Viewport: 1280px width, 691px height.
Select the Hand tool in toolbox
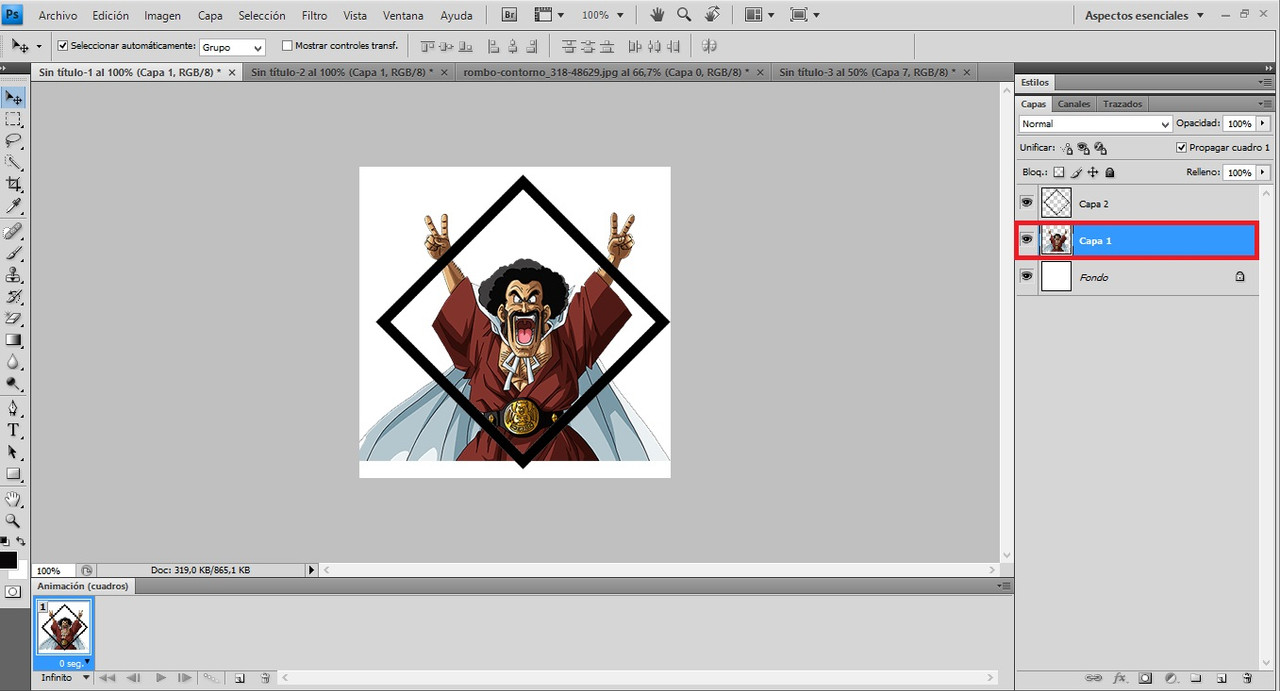[x=14, y=499]
